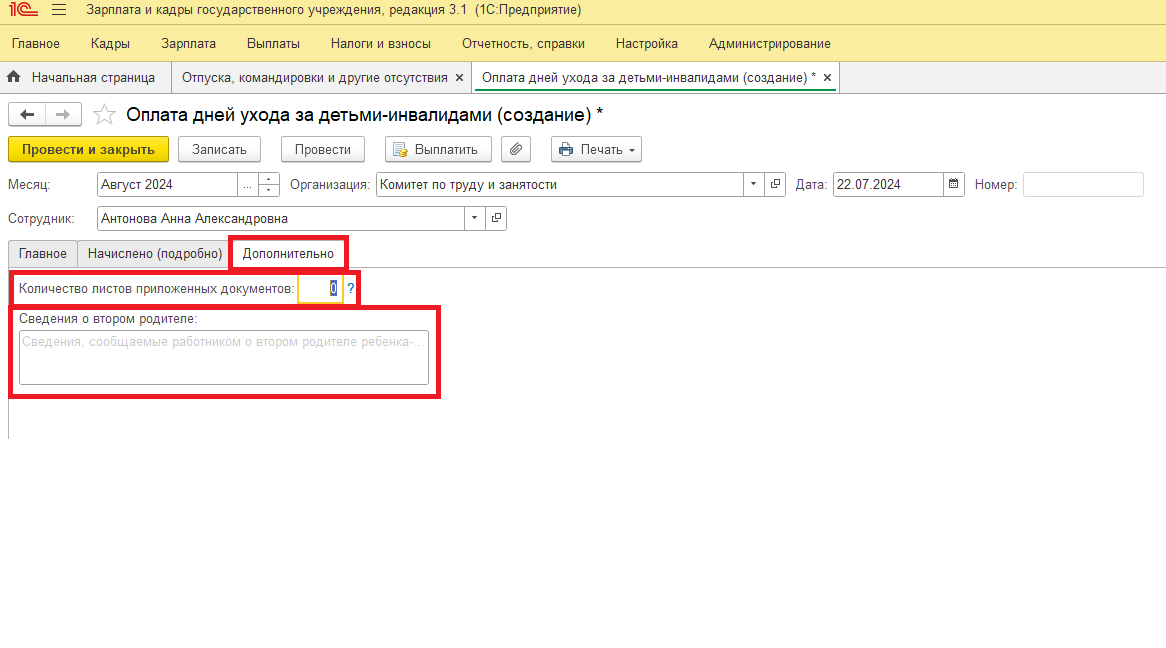The width and height of the screenshot is (1166, 648).
Task: Click the Сведения о втором родителе text area
Action: 224,358
